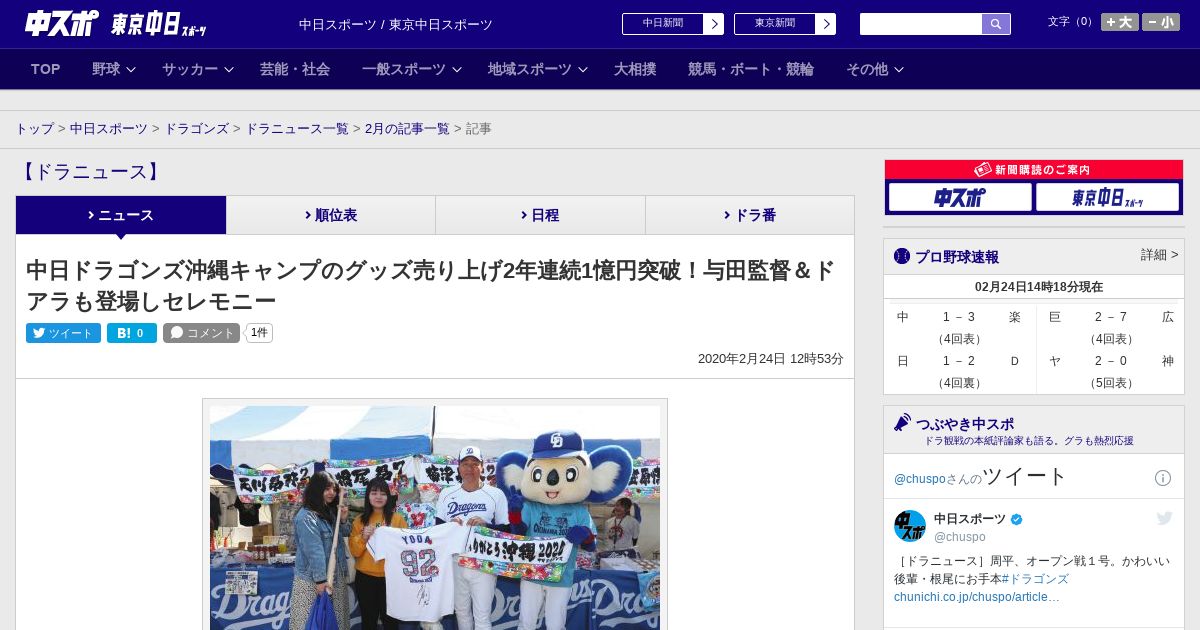The image size is (1200, 630).
Task: Expand the 地域スポーツ menu dropdown
Action: tap(538, 69)
